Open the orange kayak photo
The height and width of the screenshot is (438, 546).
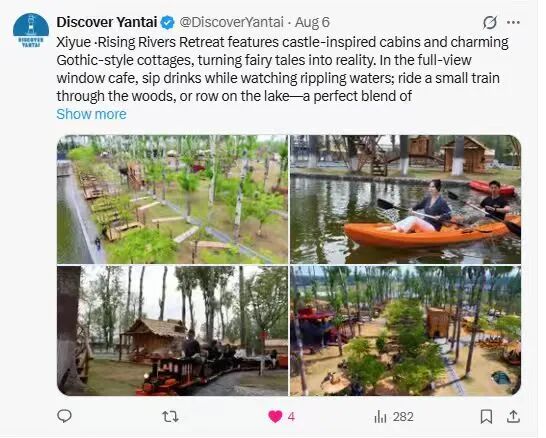(406, 199)
